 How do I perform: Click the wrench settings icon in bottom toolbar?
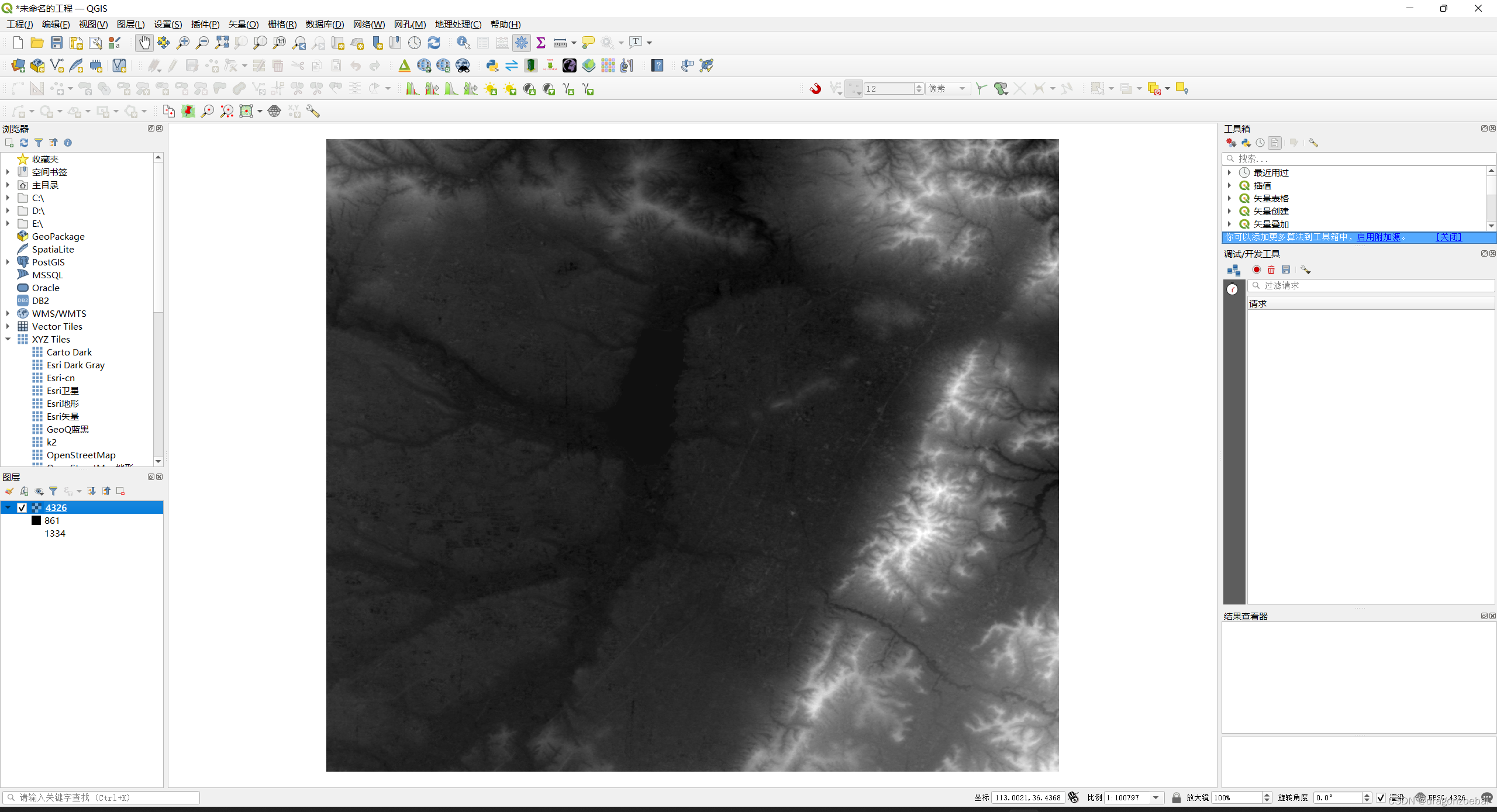[x=313, y=112]
